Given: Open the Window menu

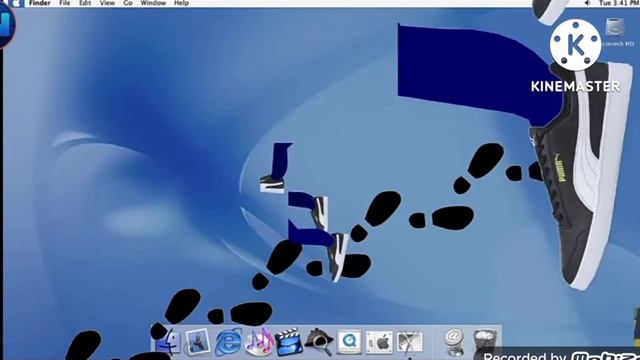Looking at the screenshot, I should [x=153, y=3].
